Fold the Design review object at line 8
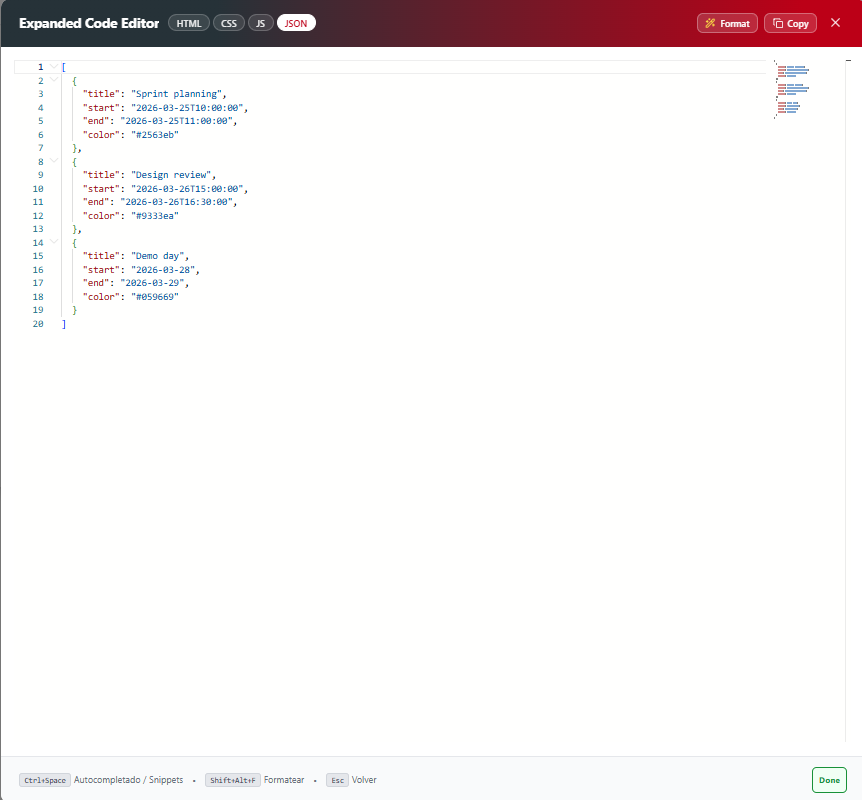Viewport: 862px width, 800px height. click(54, 161)
